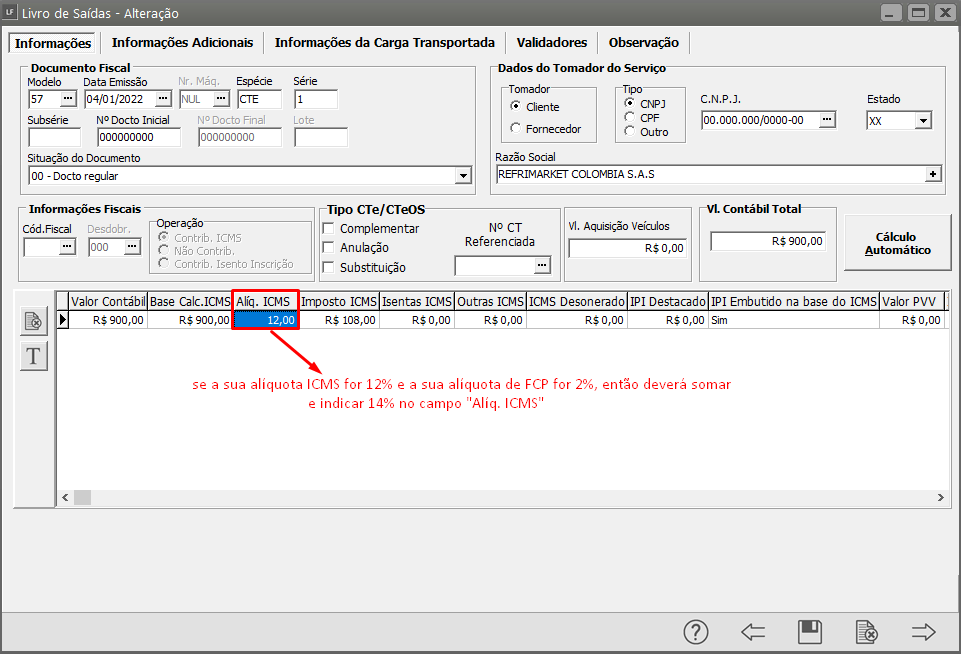Click the grid horizontal scrollbar thumb
Viewport: 961px width, 654px height.
click(82, 497)
